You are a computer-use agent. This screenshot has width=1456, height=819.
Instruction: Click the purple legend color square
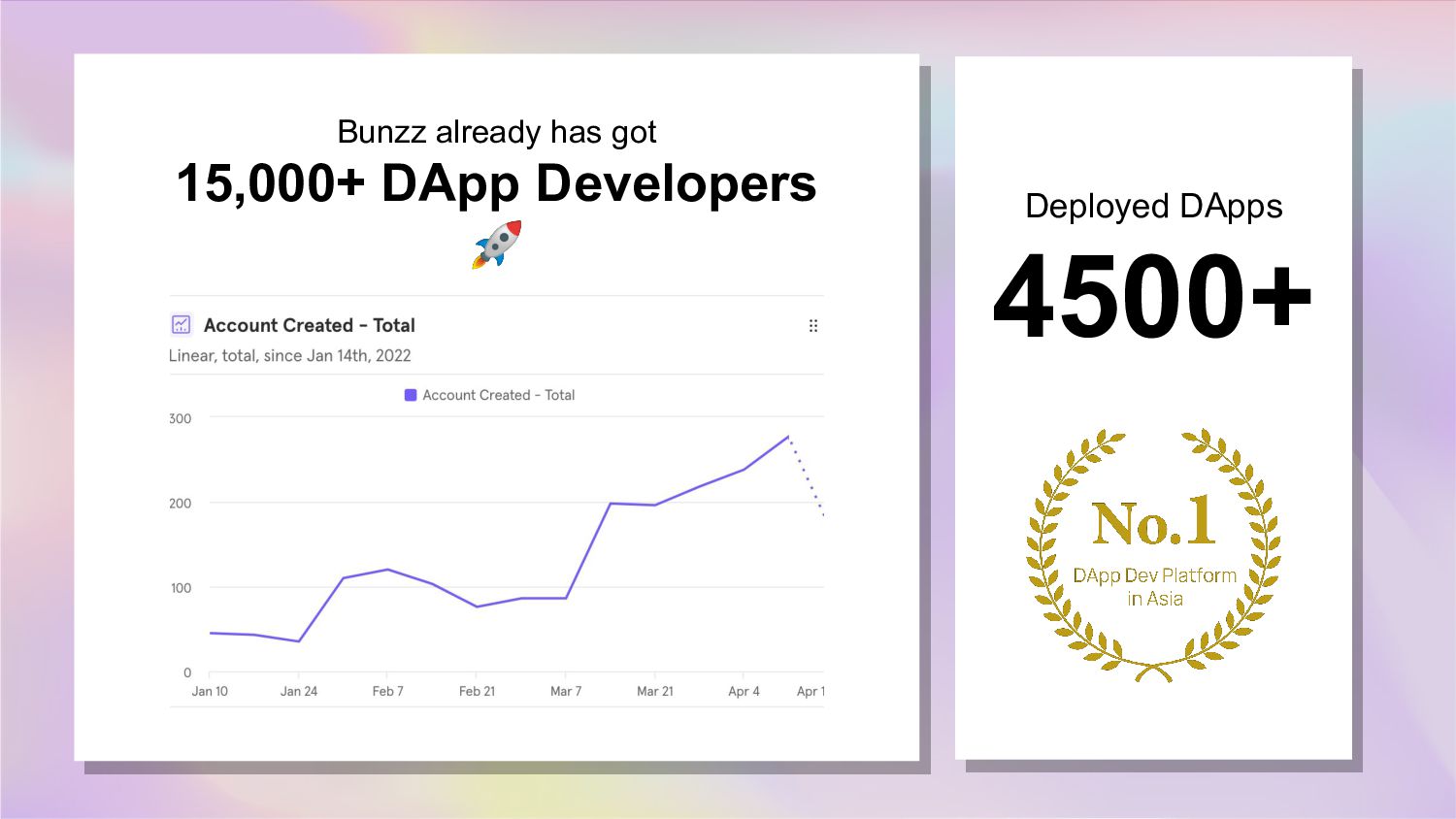point(411,395)
